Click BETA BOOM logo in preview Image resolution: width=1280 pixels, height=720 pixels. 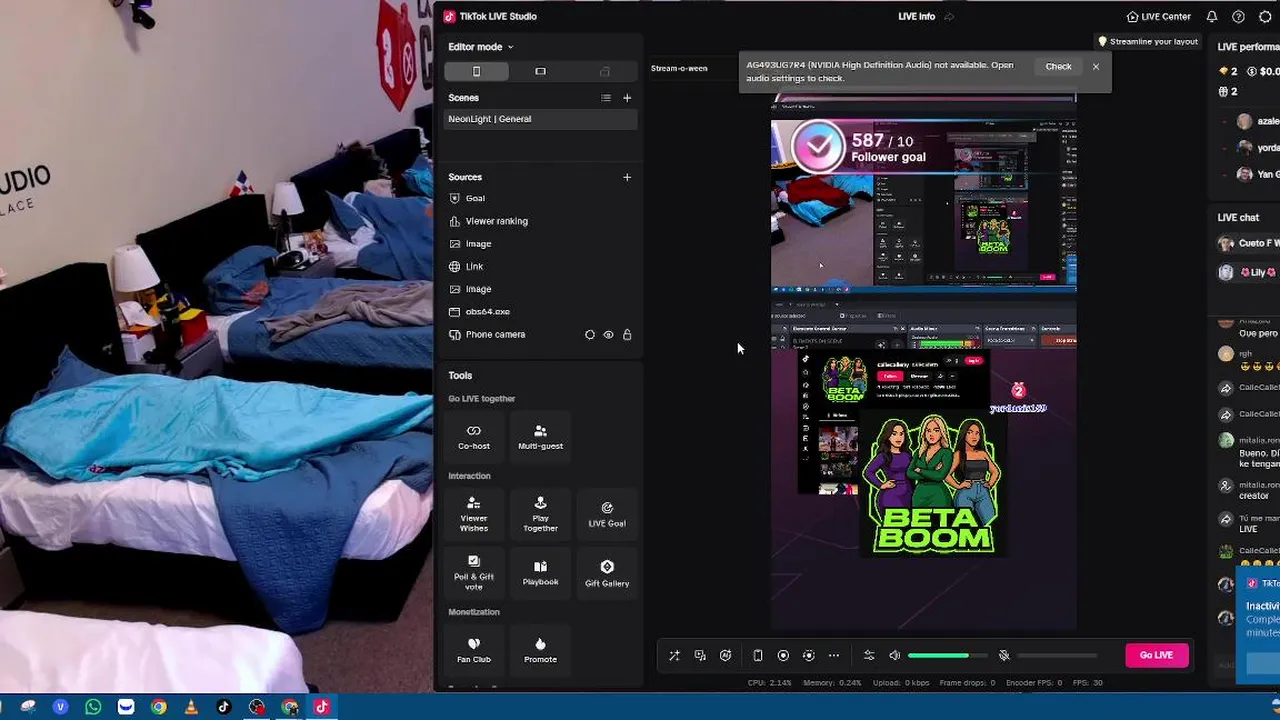coord(934,486)
